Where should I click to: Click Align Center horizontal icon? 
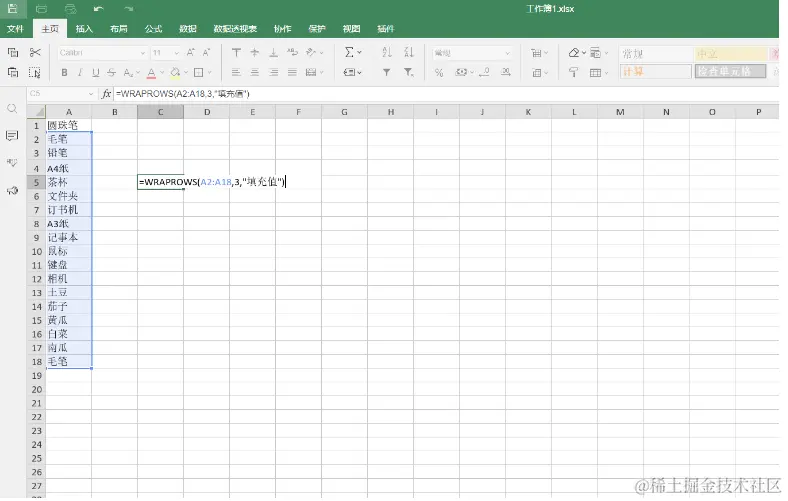(x=255, y=73)
